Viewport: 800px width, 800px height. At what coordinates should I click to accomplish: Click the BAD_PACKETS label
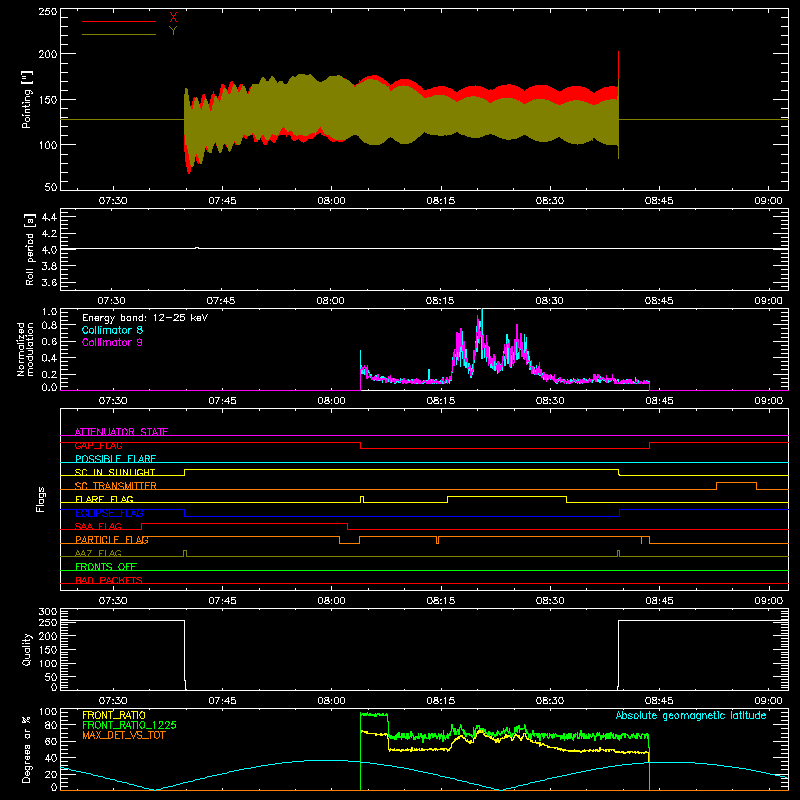[x=109, y=580]
